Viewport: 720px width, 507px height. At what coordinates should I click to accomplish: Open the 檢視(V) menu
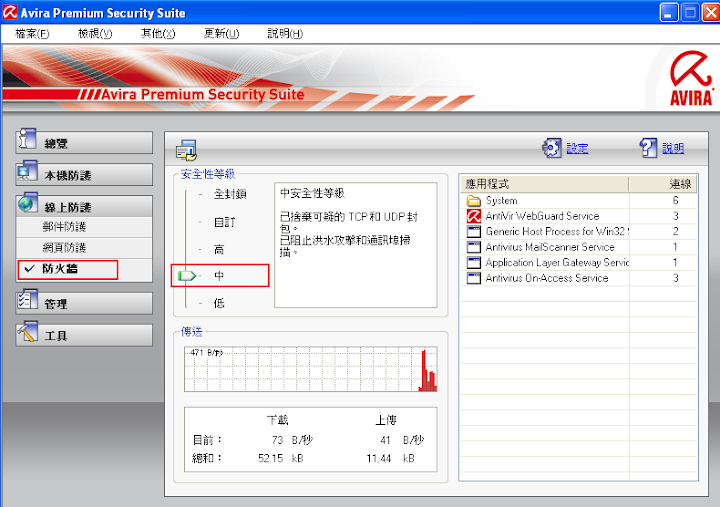coord(95,34)
